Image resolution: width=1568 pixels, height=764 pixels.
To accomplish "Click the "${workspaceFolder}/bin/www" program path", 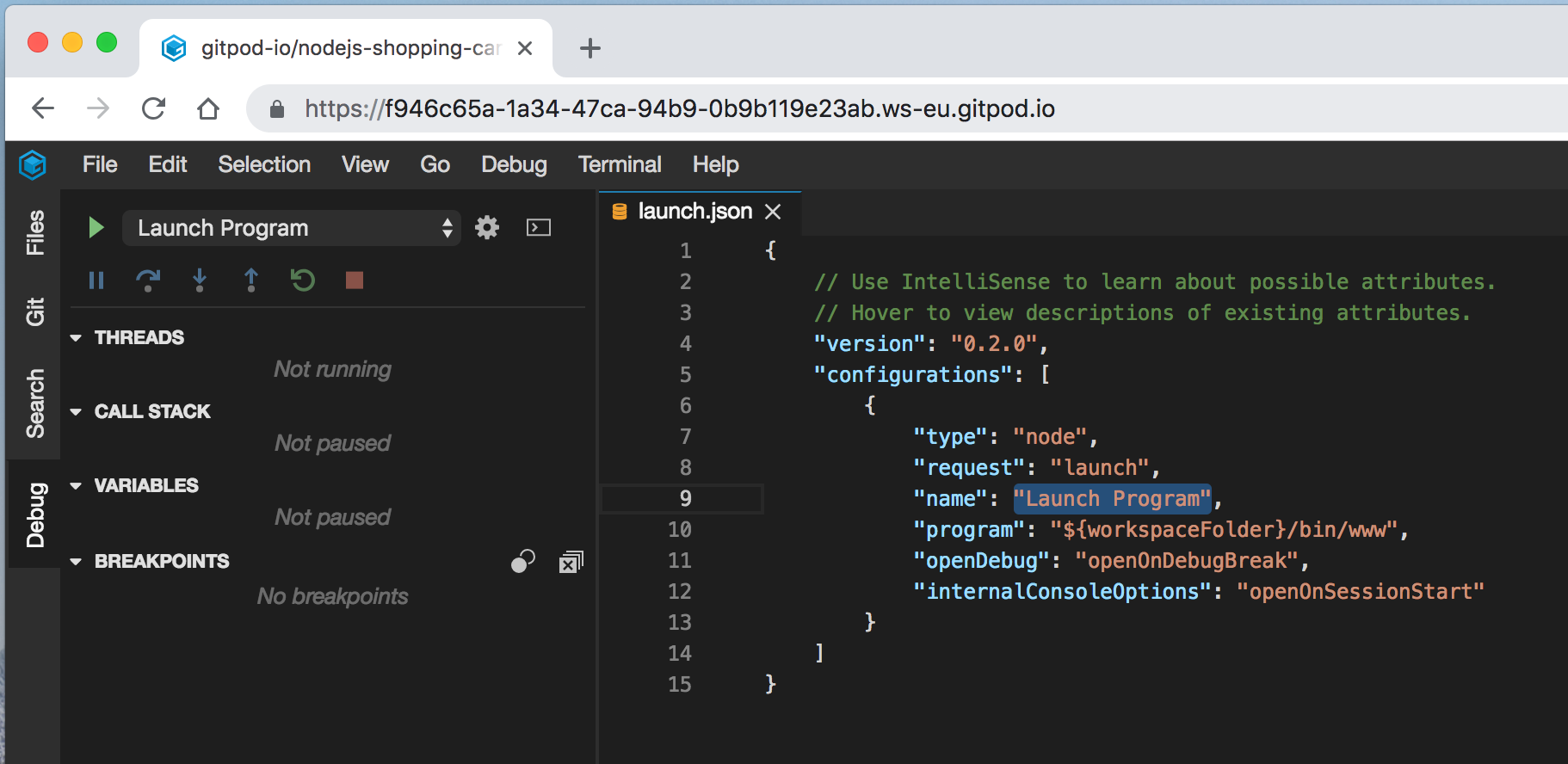I will click(1224, 530).
